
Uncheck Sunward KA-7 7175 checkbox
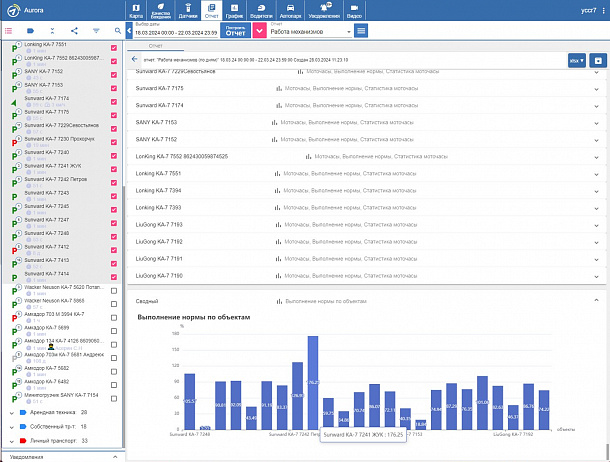pos(114,115)
